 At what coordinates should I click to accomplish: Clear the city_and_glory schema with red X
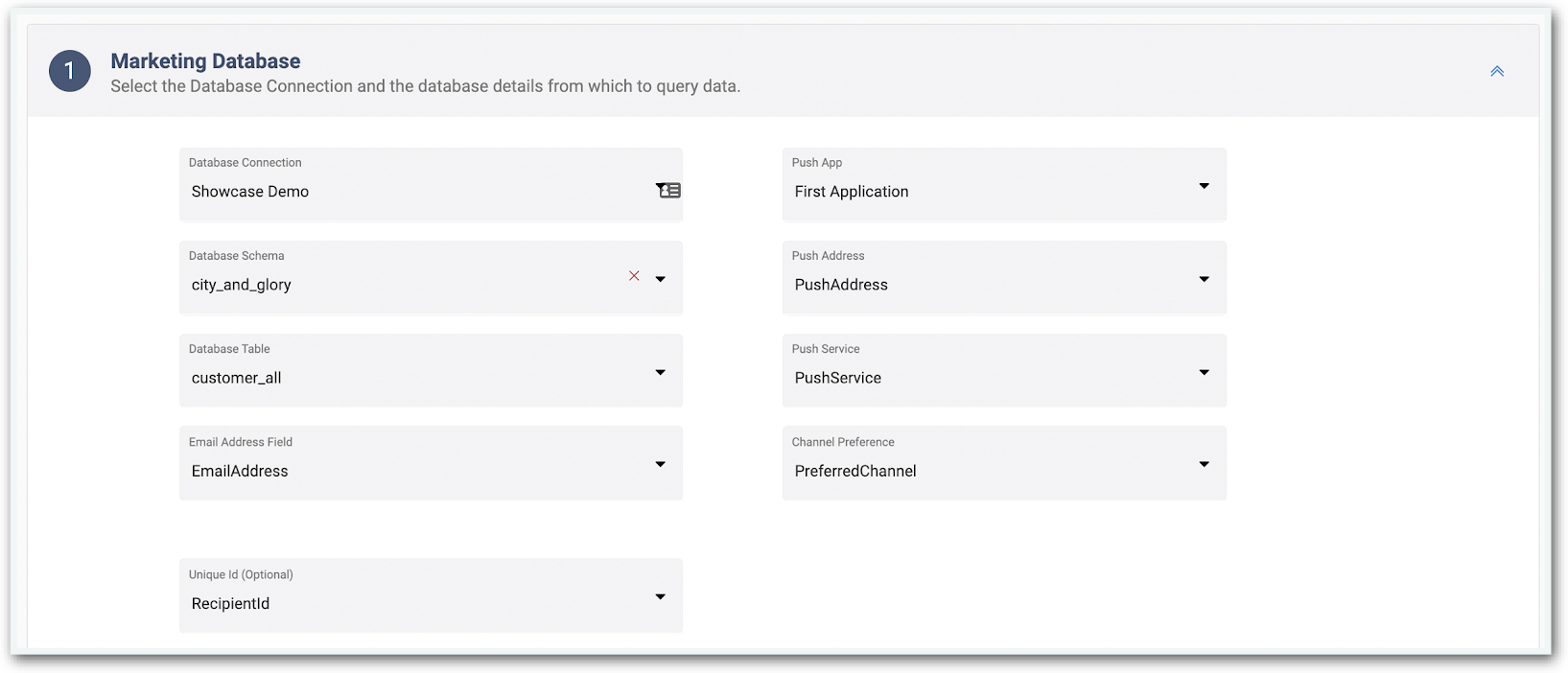pyautogui.click(x=634, y=276)
